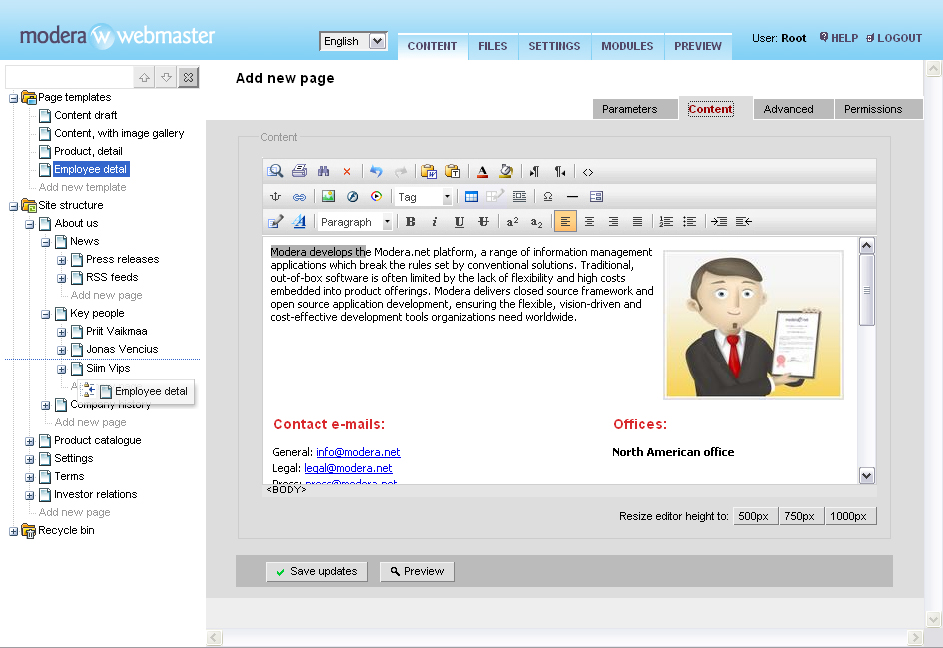Insert a horizontal rule line

[572, 196]
